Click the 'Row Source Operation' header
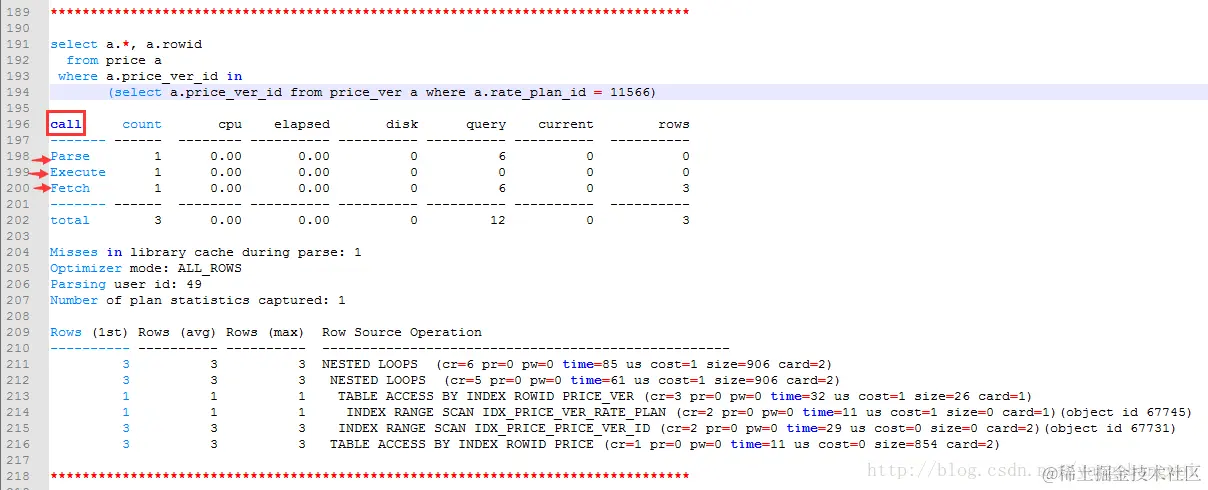This screenshot has height=490, width=1208. (402, 332)
